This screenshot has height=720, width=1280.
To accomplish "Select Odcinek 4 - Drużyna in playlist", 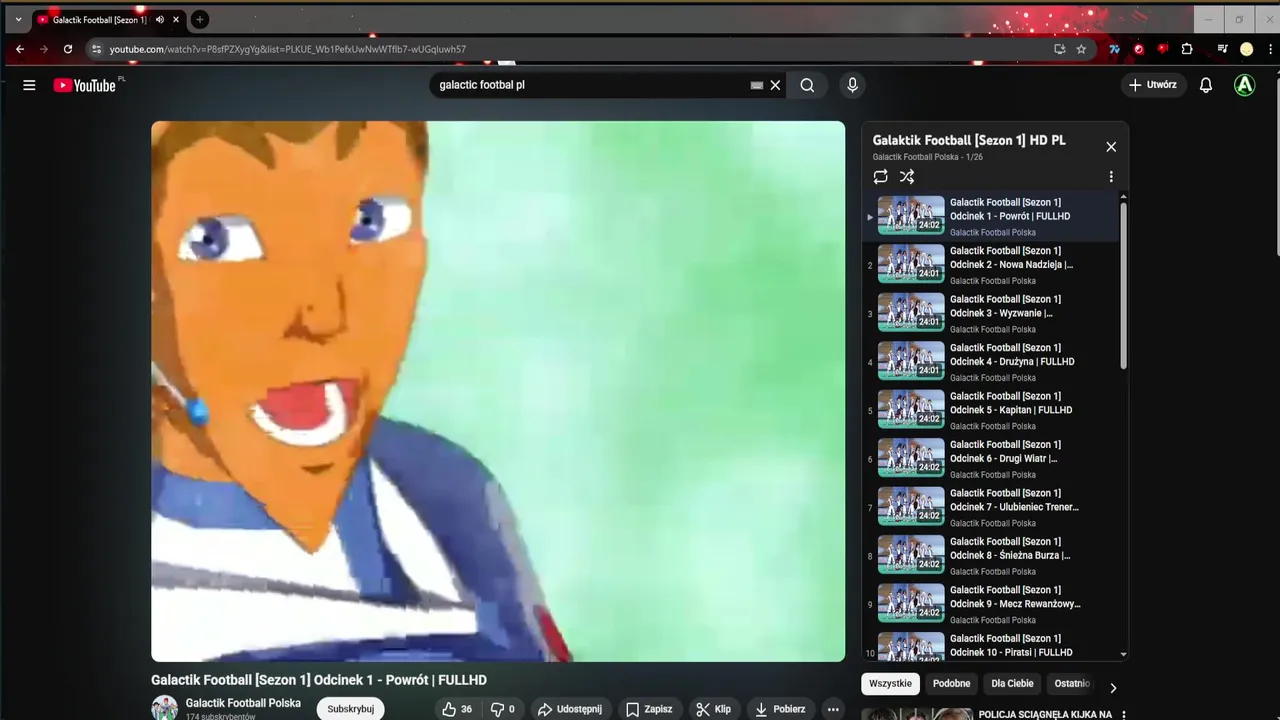I will (990, 362).
